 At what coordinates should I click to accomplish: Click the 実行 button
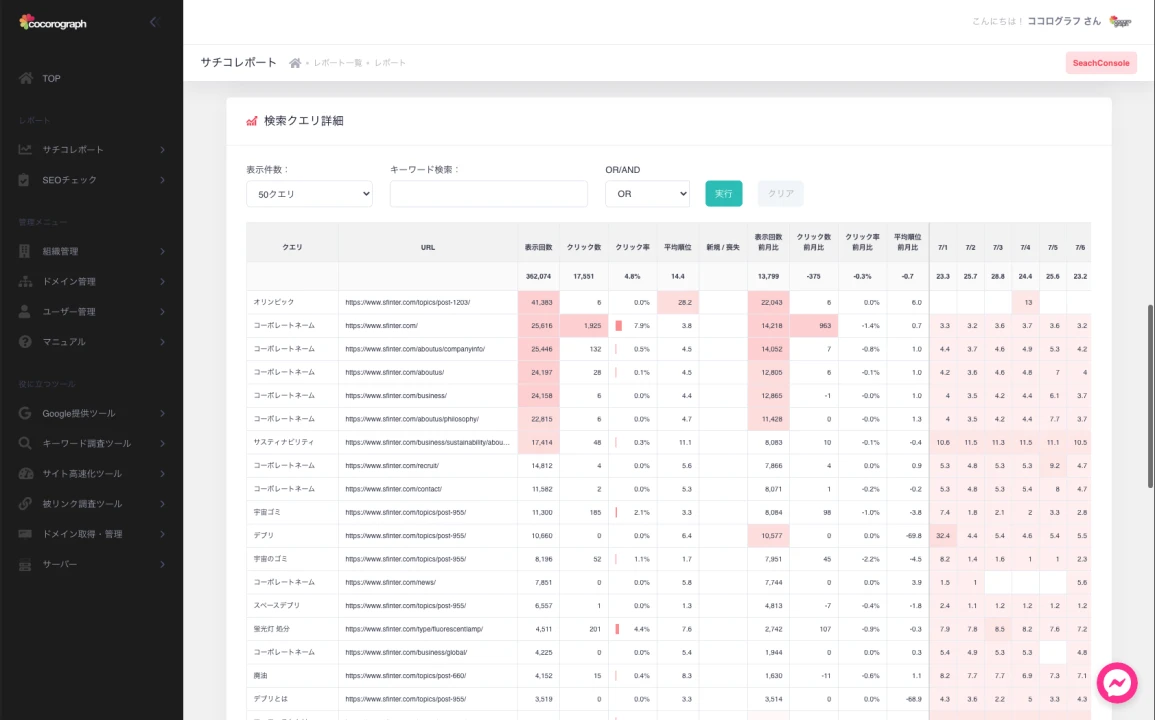pyautogui.click(x=723, y=194)
